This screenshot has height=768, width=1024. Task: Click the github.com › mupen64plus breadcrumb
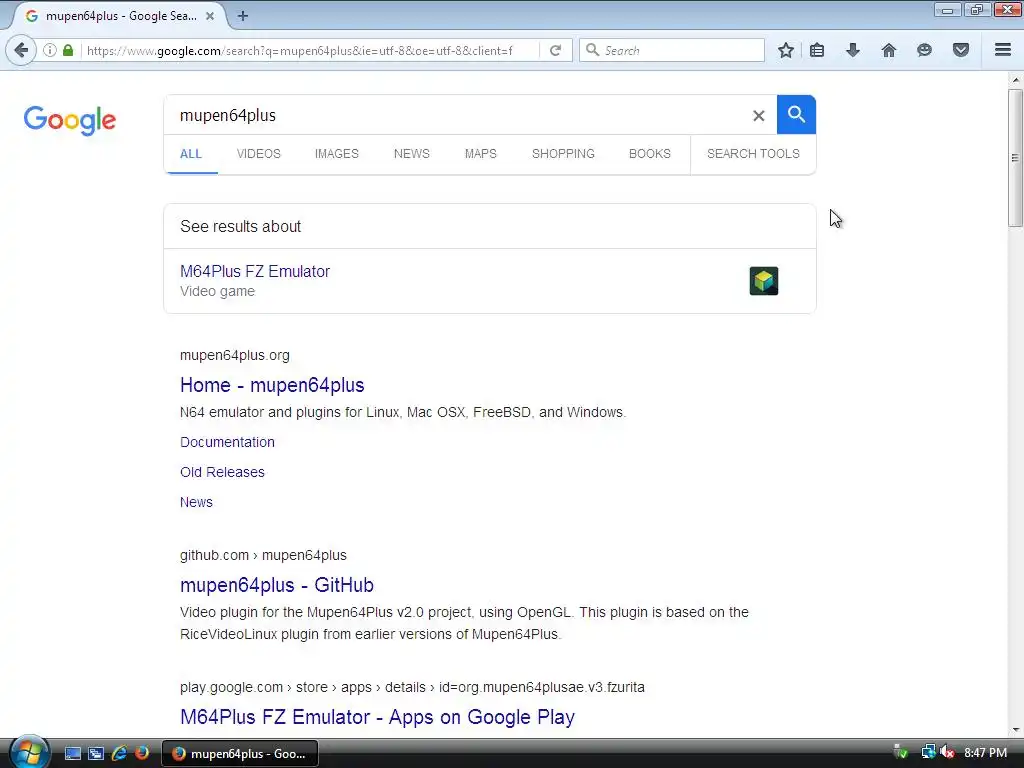(x=263, y=555)
